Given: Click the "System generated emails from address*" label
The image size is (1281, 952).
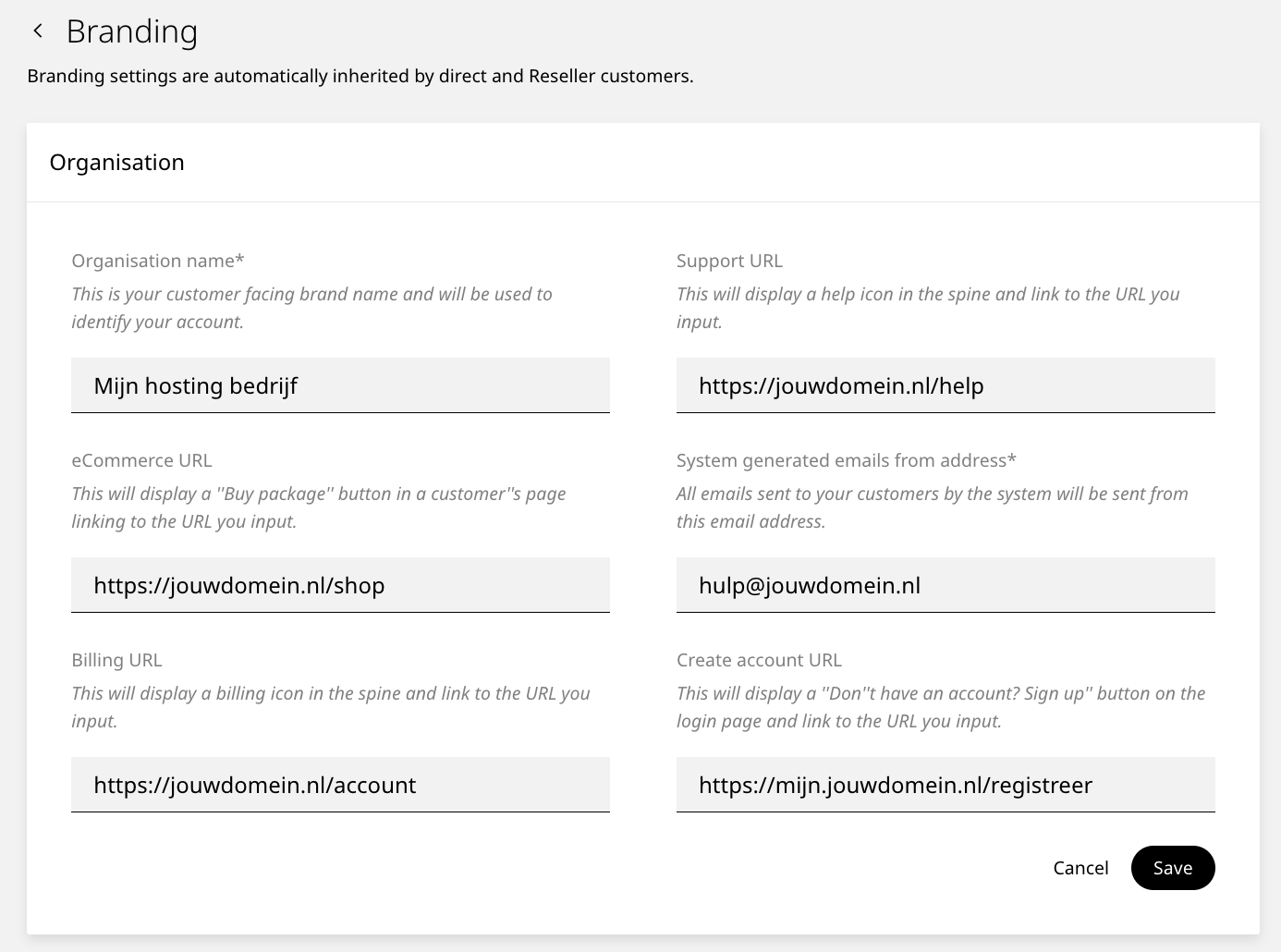Looking at the screenshot, I should click(846, 460).
